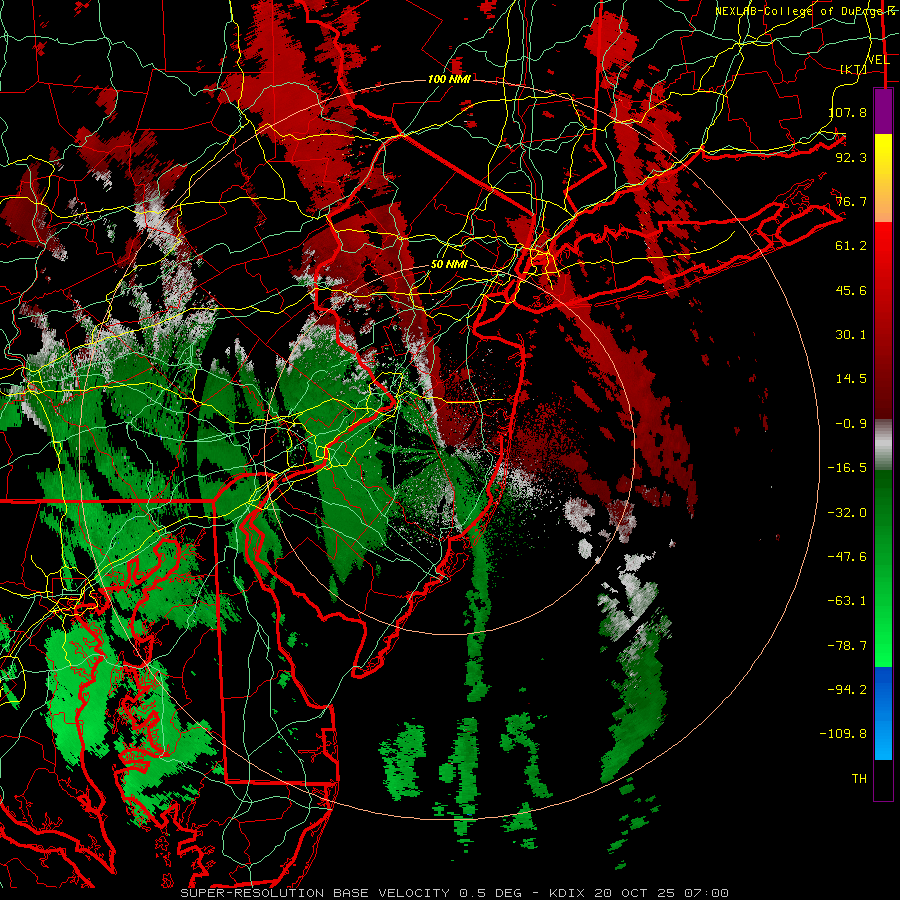Click the purple segment of the color bar

883,111
